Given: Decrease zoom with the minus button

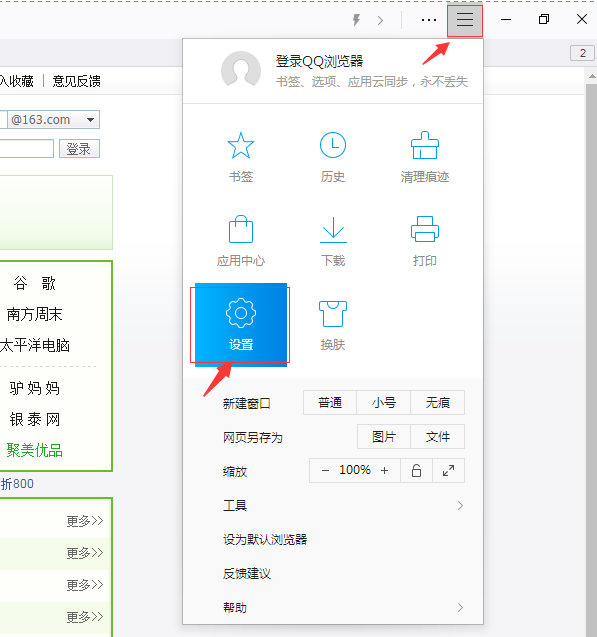Looking at the screenshot, I should (x=325, y=470).
